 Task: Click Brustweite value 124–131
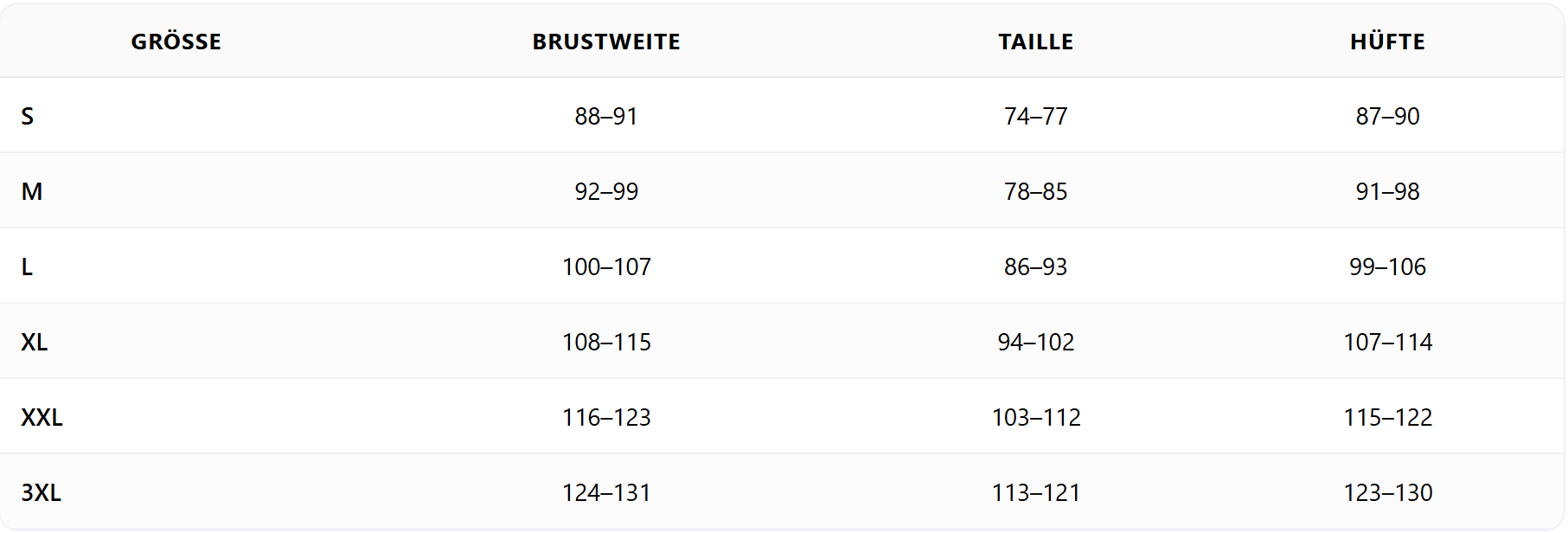606,492
